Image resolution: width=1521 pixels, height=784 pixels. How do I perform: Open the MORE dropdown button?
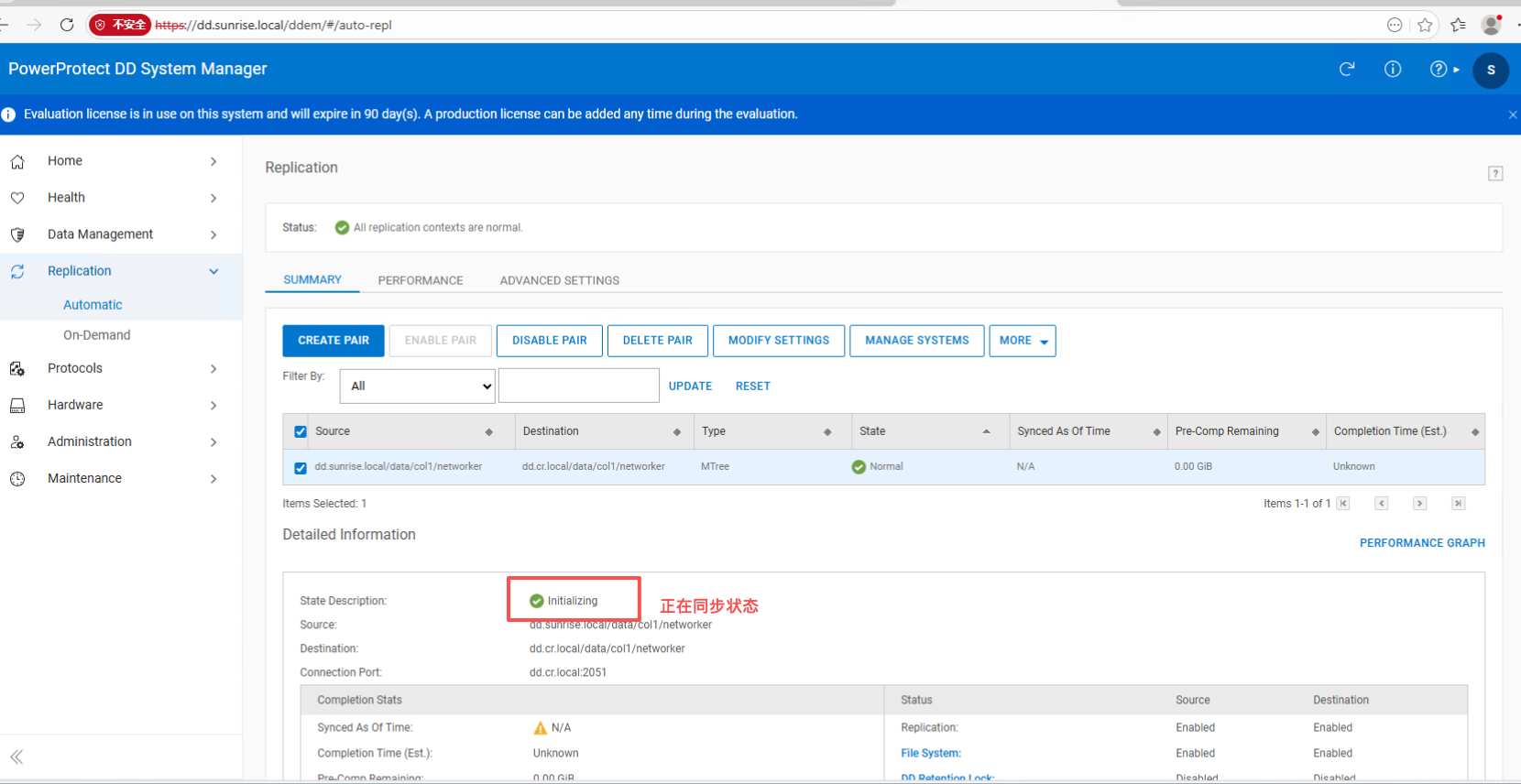[1023, 341]
